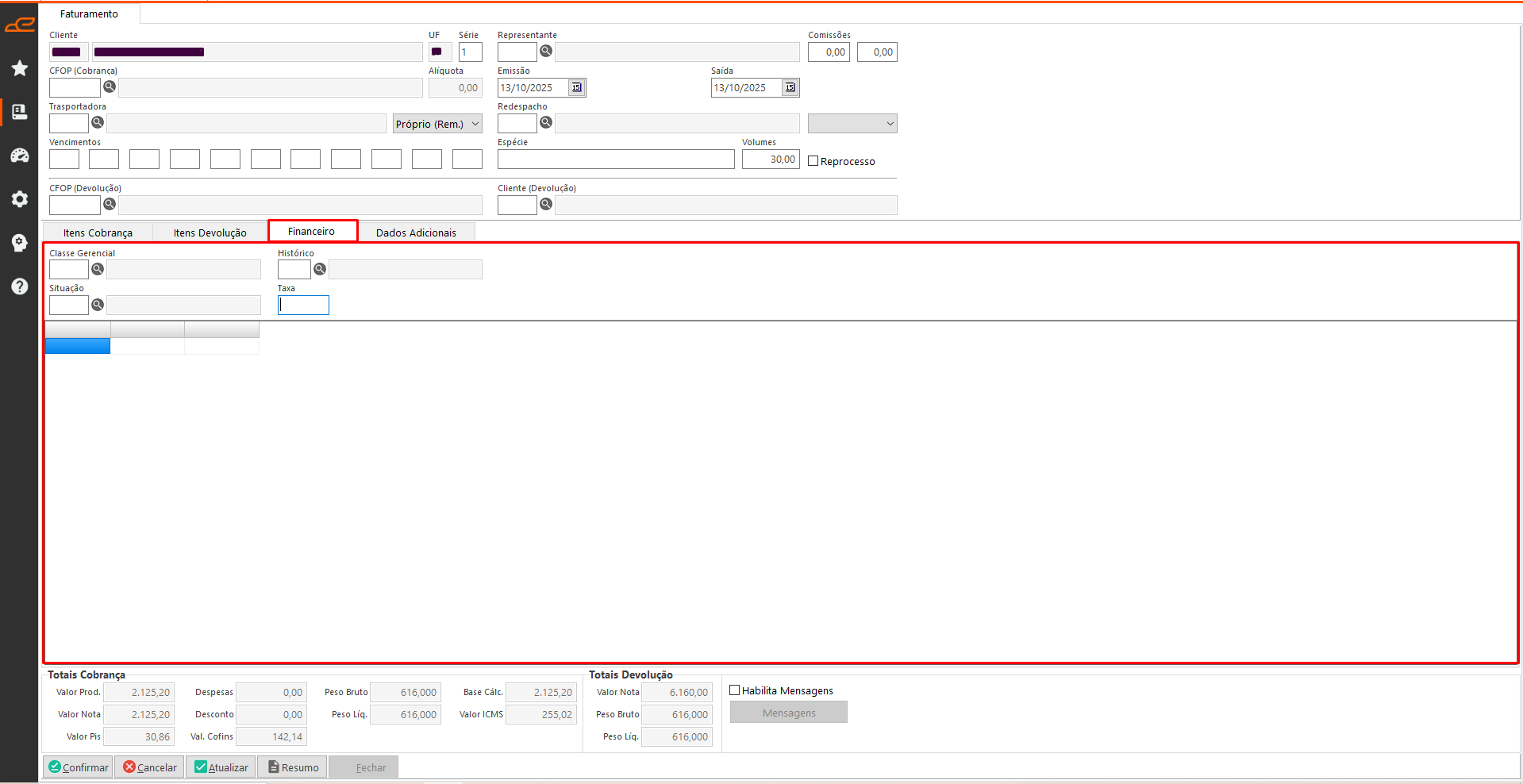Click the dashboard gauge sidebar icon
This screenshot has width=1523, height=784.
(x=20, y=156)
